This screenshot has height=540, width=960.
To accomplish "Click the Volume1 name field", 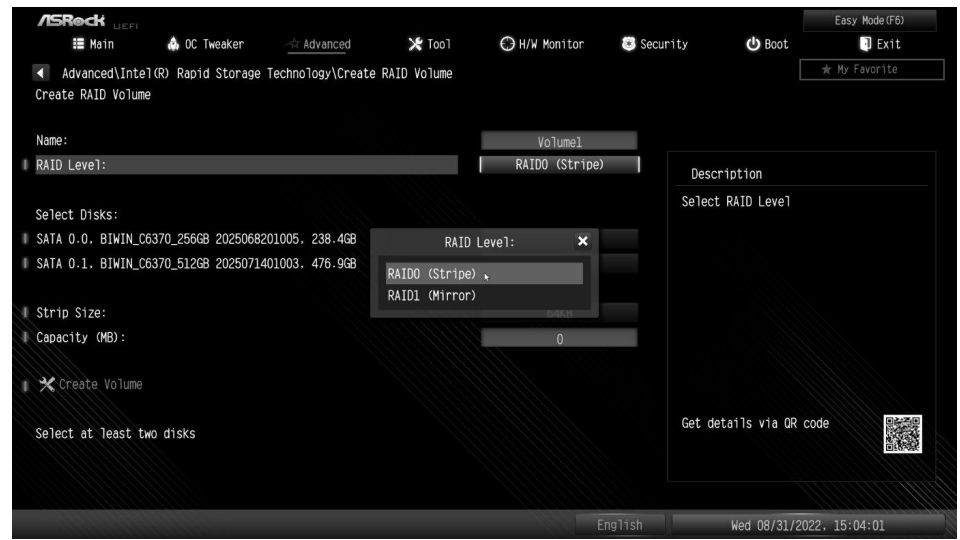I will 559,142.
